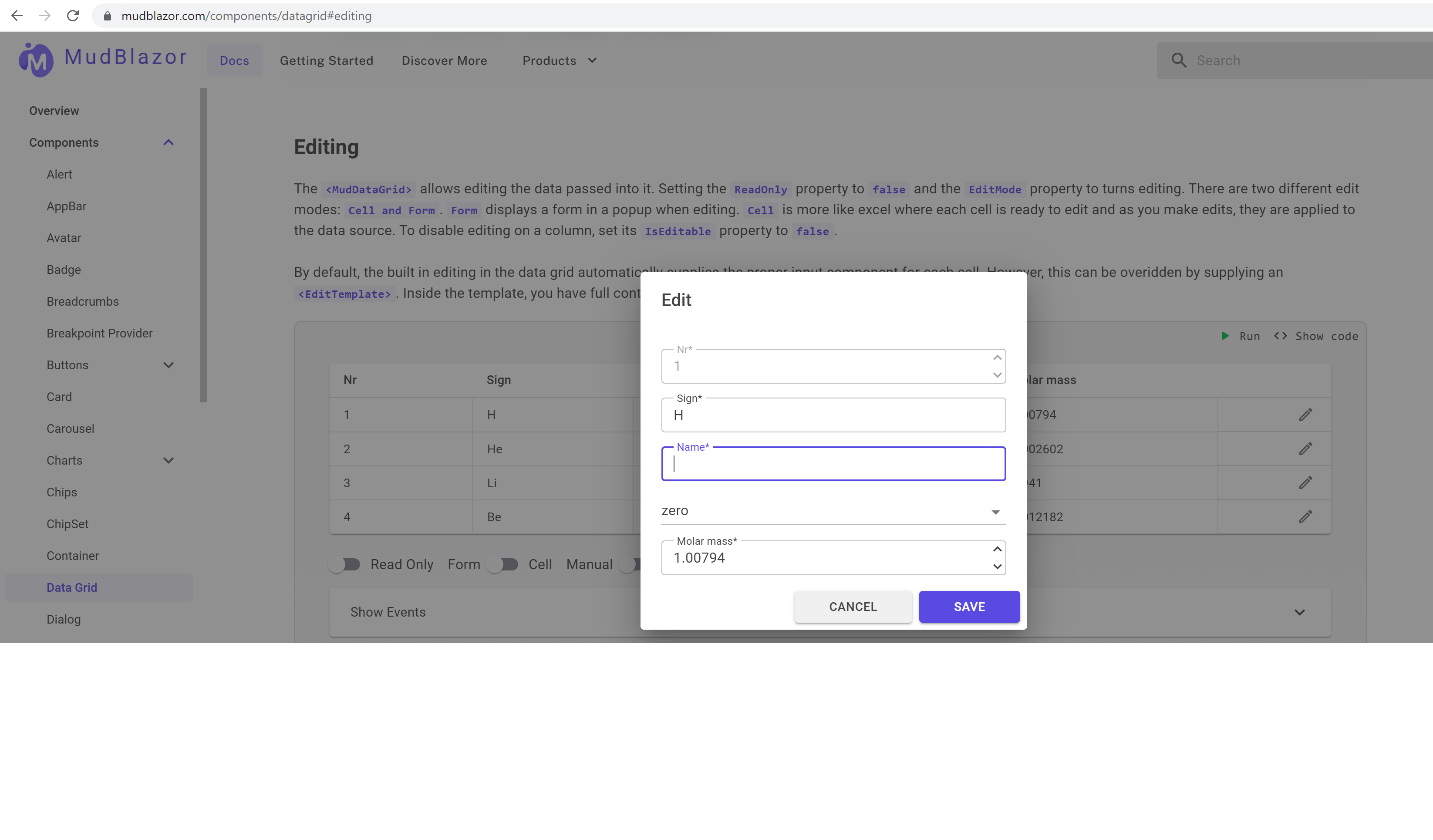
Task: Collapse the Components section in the sidebar
Action: pos(168,142)
